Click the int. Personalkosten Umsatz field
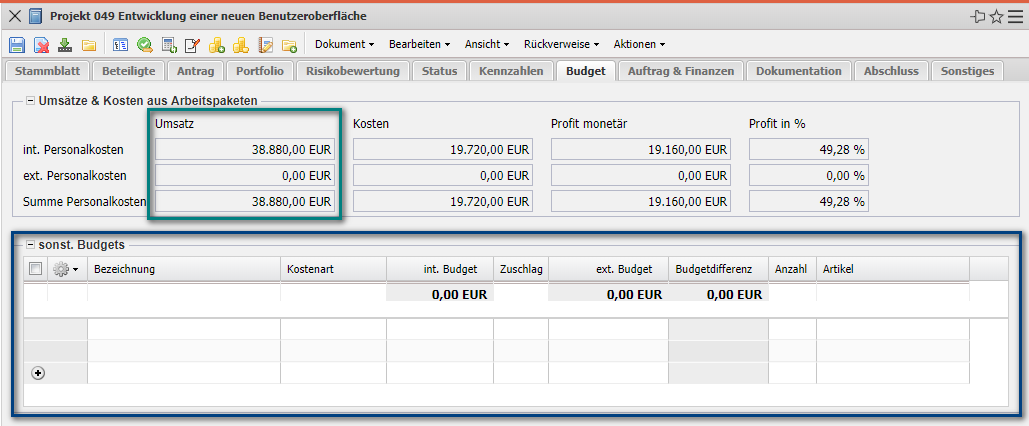 pyautogui.click(x=245, y=150)
